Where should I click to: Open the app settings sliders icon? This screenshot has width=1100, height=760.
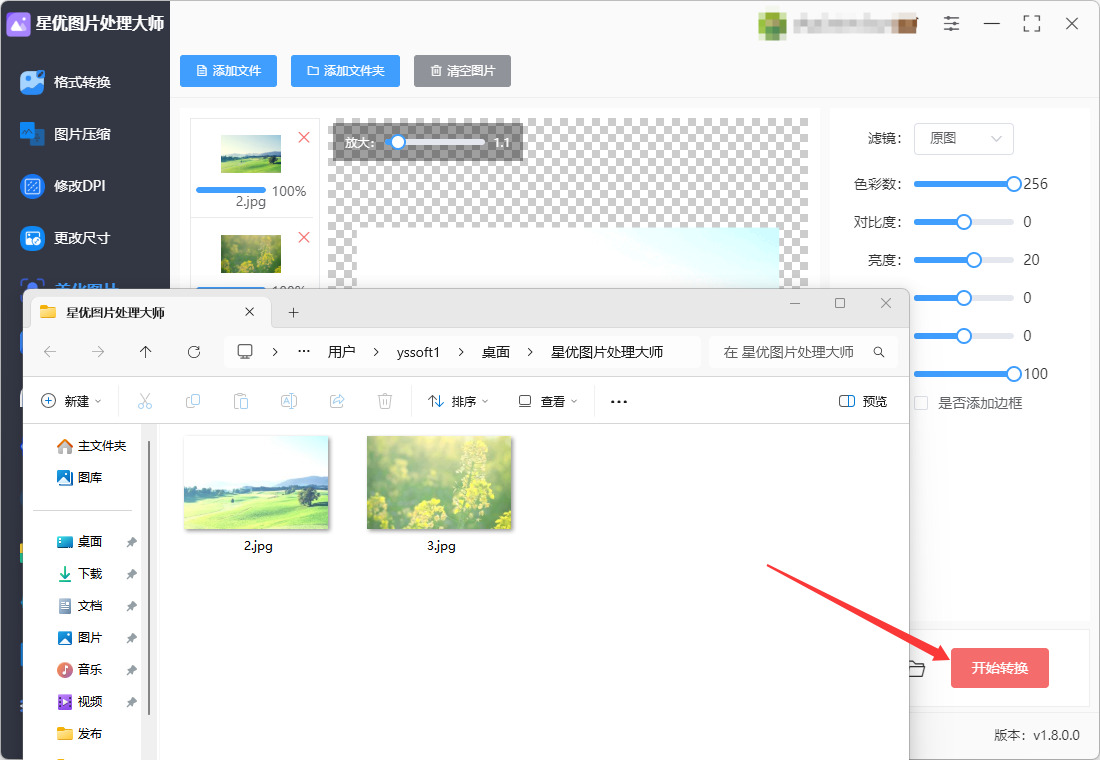951,23
